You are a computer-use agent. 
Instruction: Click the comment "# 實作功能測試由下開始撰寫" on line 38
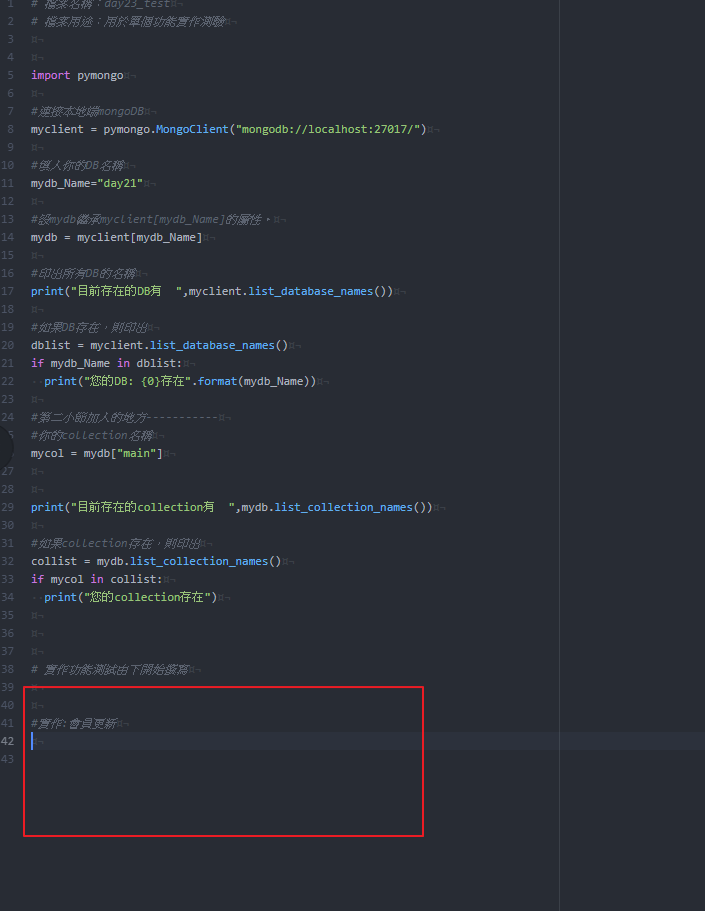[110, 670]
